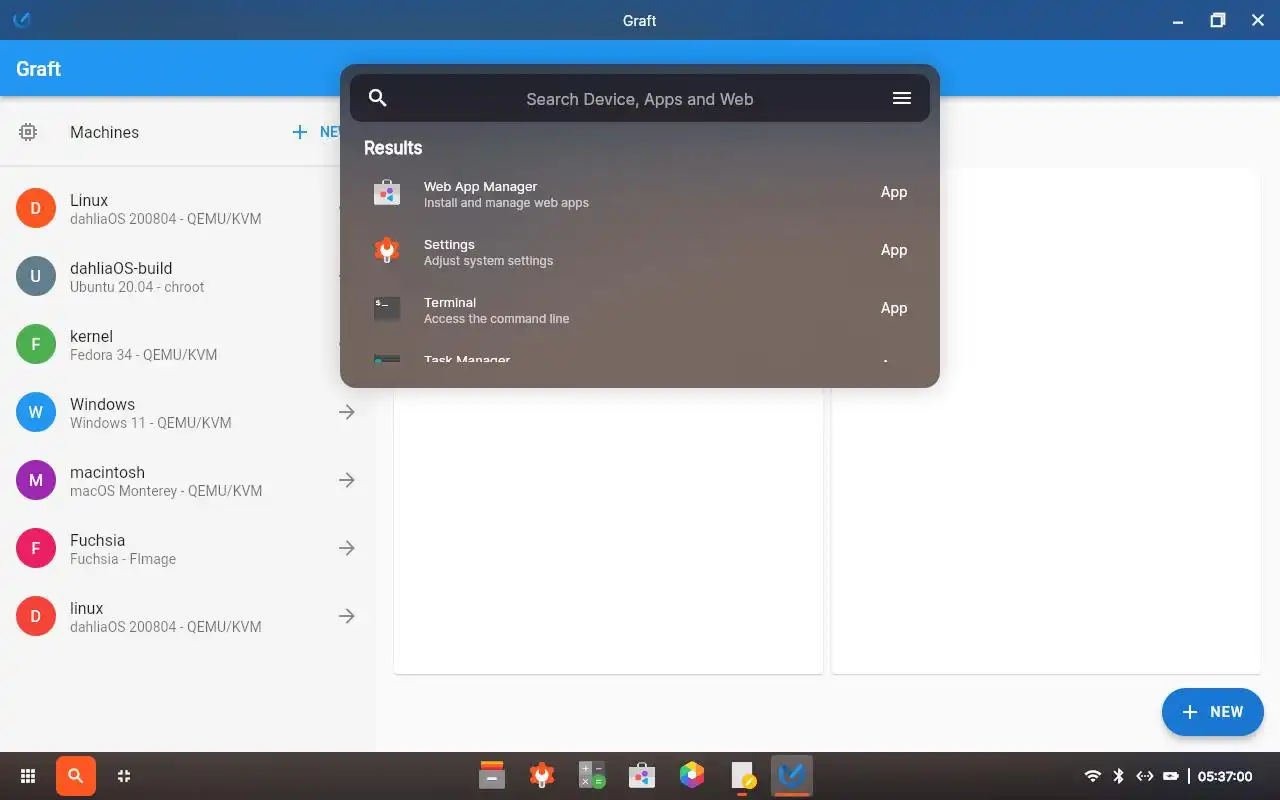Click the kernel F avatar
This screenshot has height=800, width=1280.
point(36,344)
